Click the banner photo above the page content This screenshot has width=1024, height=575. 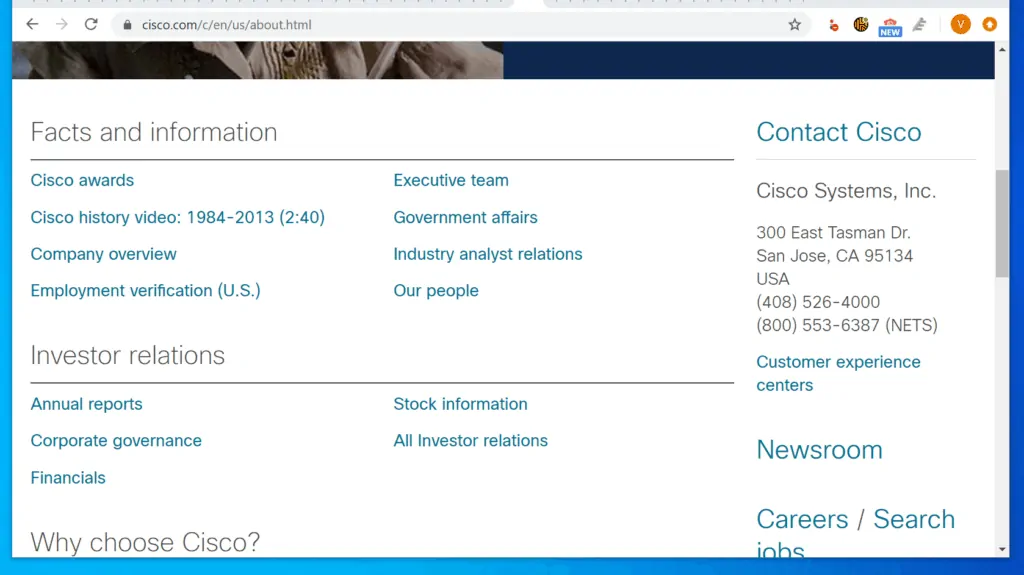(257, 60)
